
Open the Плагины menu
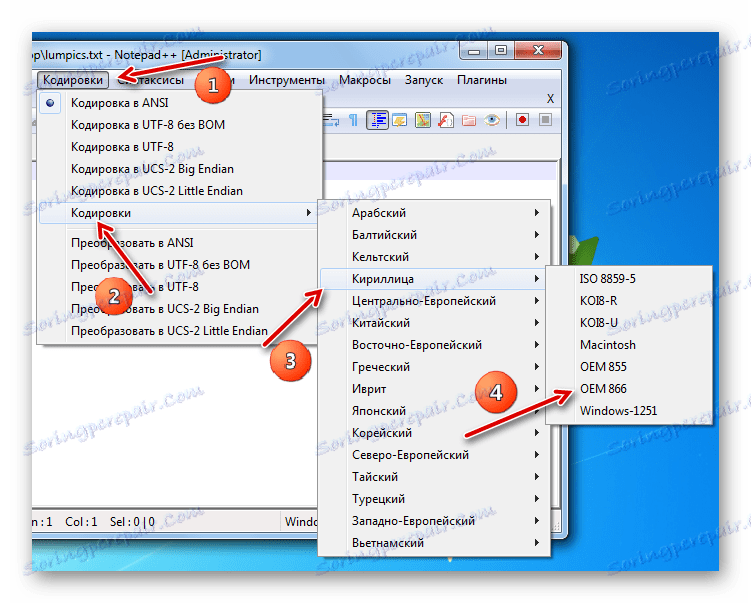pos(482,80)
